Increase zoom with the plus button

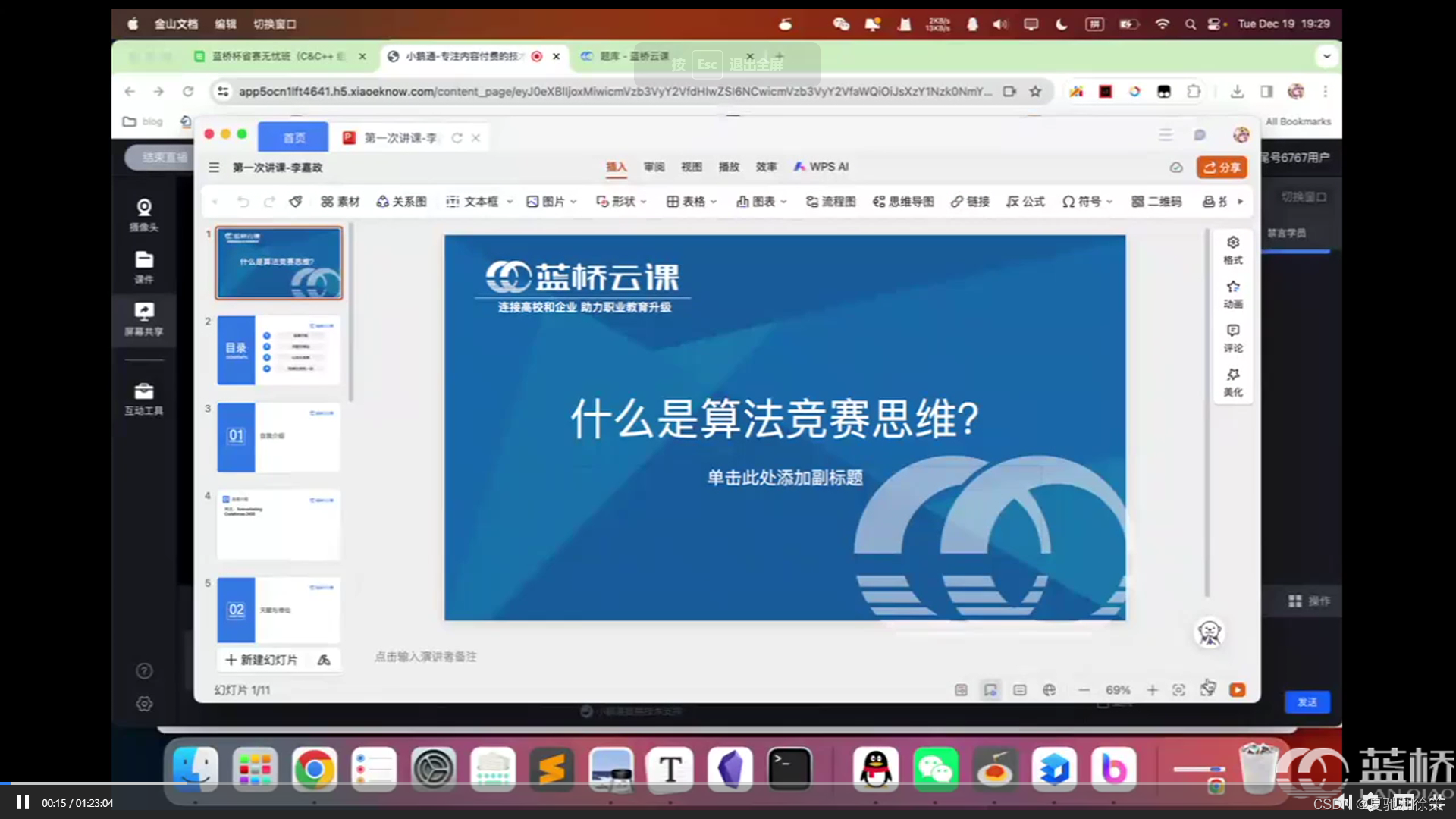click(1152, 689)
